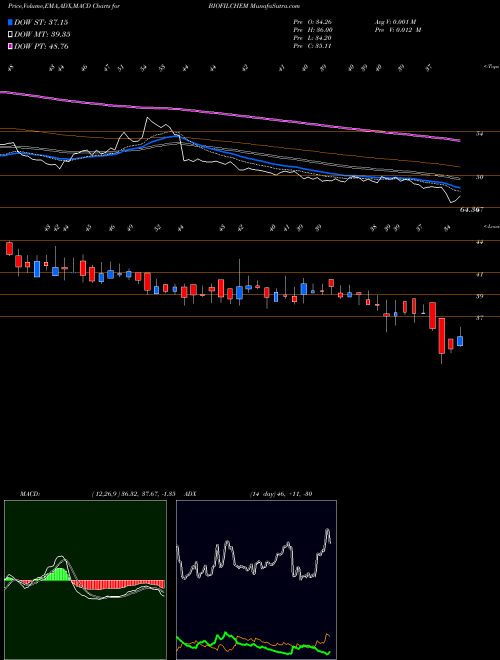Click the 'ADX' panel label
This screenshot has width=500, height=660.
tap(190, 494)
